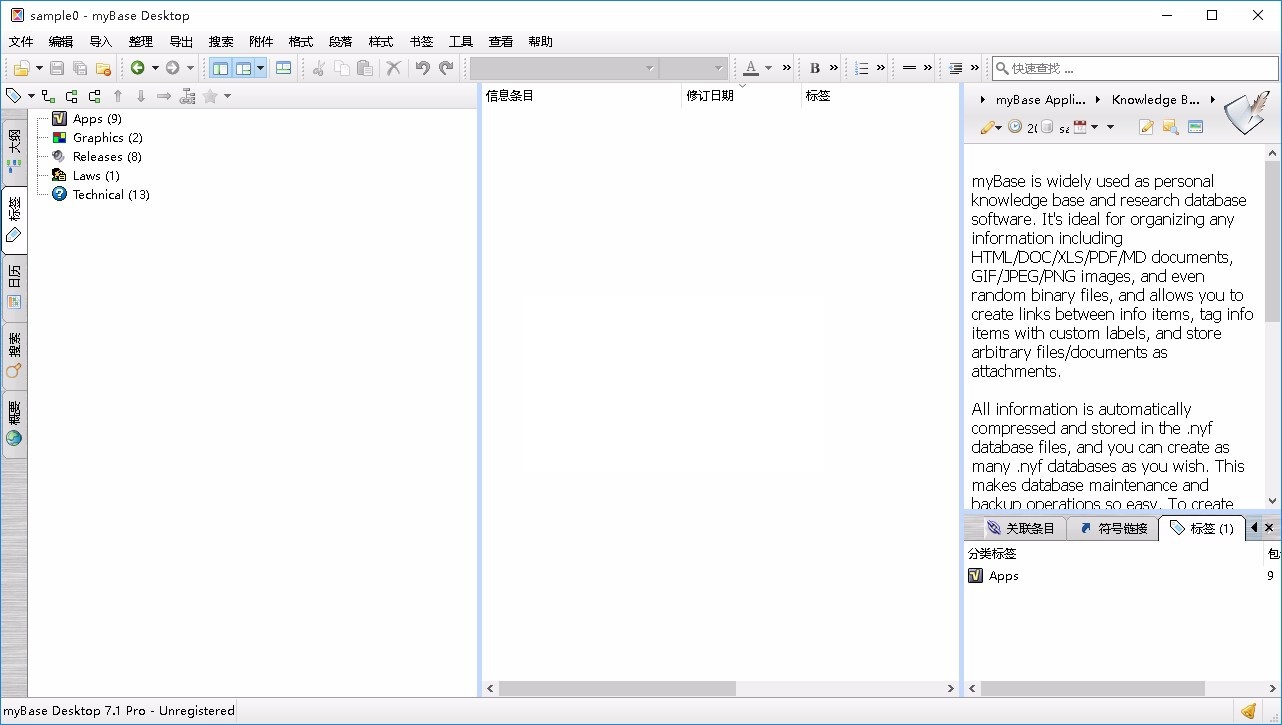The height and width of the screenshot is (725, 1282).
Task: Select the Technical (13) tree item
Action: pos(110,194)
